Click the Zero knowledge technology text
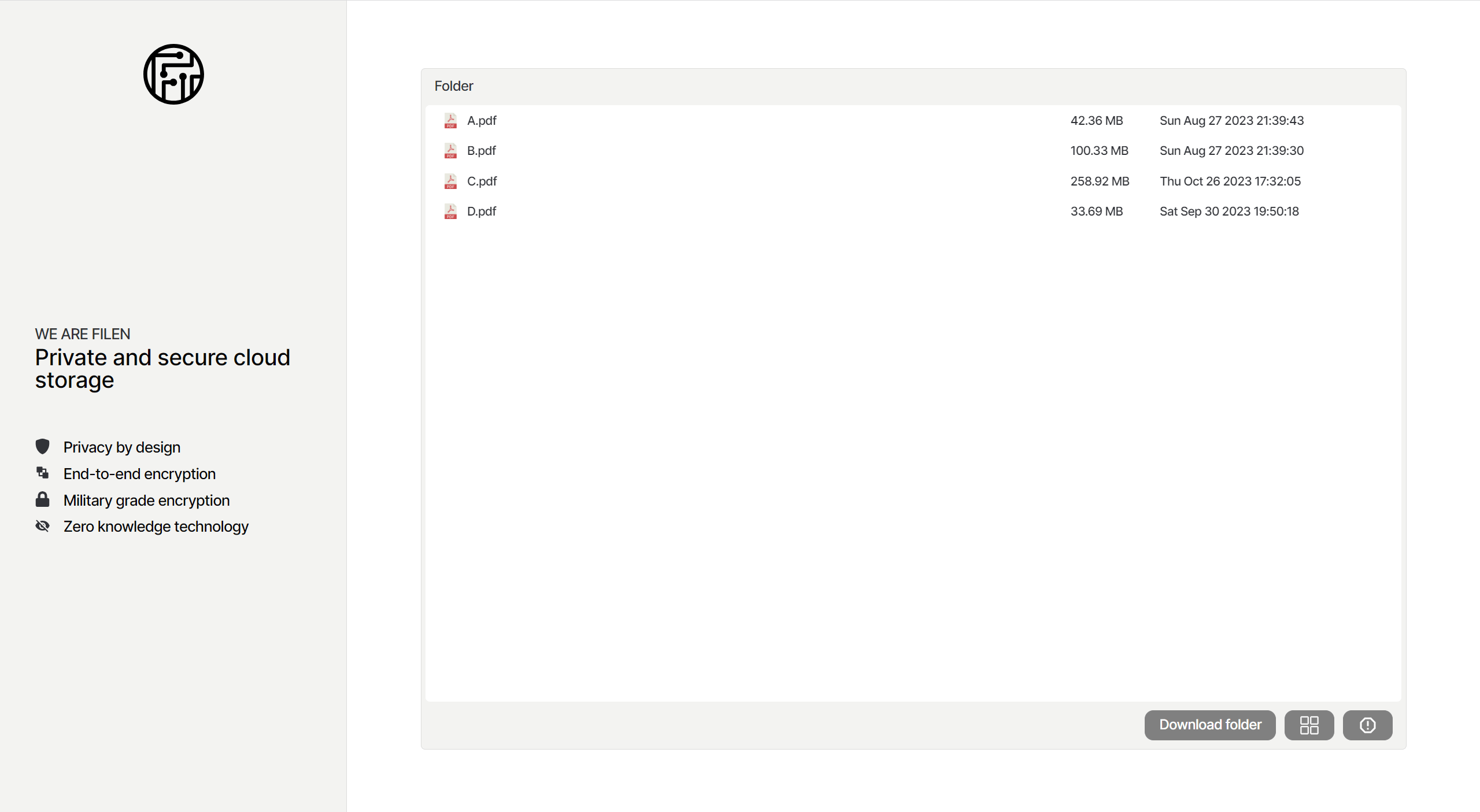The height and width of the screenshot is (812, 1480). (x=156, y=526)
